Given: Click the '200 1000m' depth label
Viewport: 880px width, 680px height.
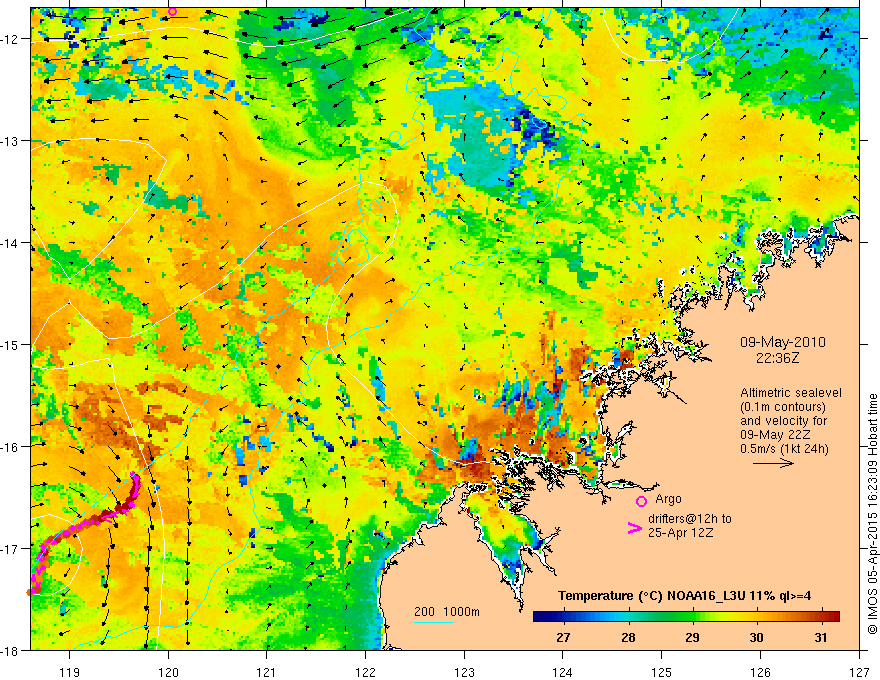Looking at the screenshot, I should (447, 612).
